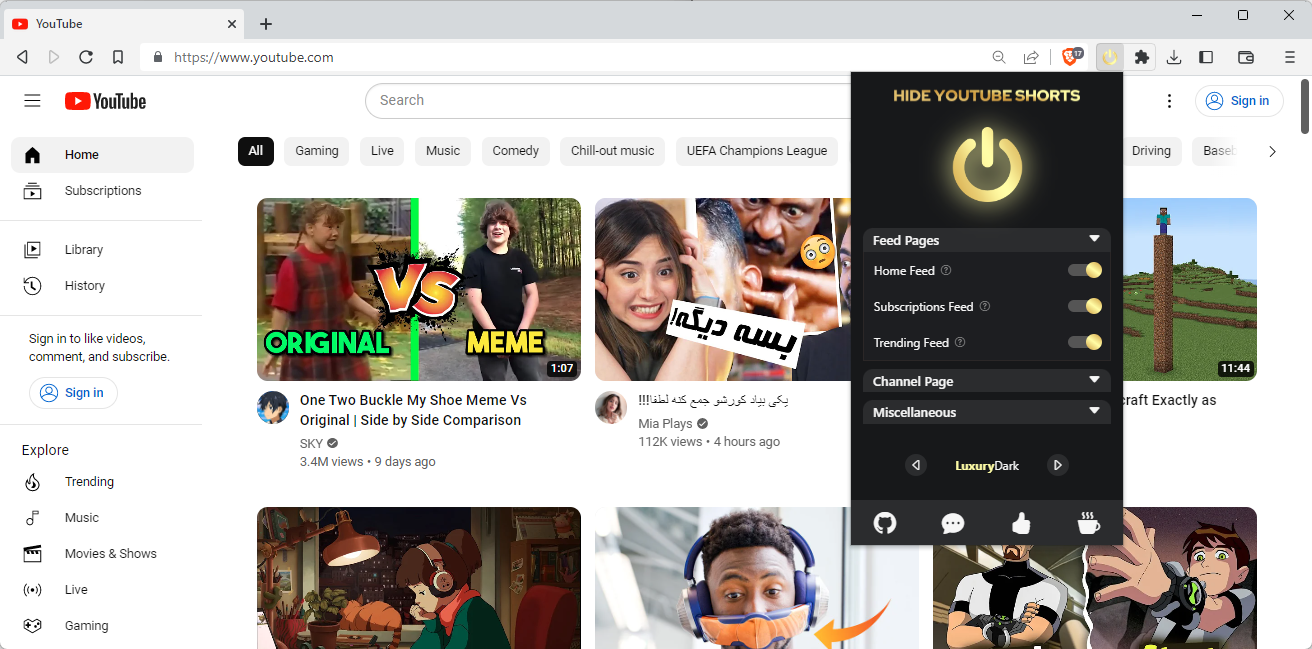Image resolution: width=1312 pixels, height=649 pixels.
Task: Open browser Downloads
Action: (1174, 58)
